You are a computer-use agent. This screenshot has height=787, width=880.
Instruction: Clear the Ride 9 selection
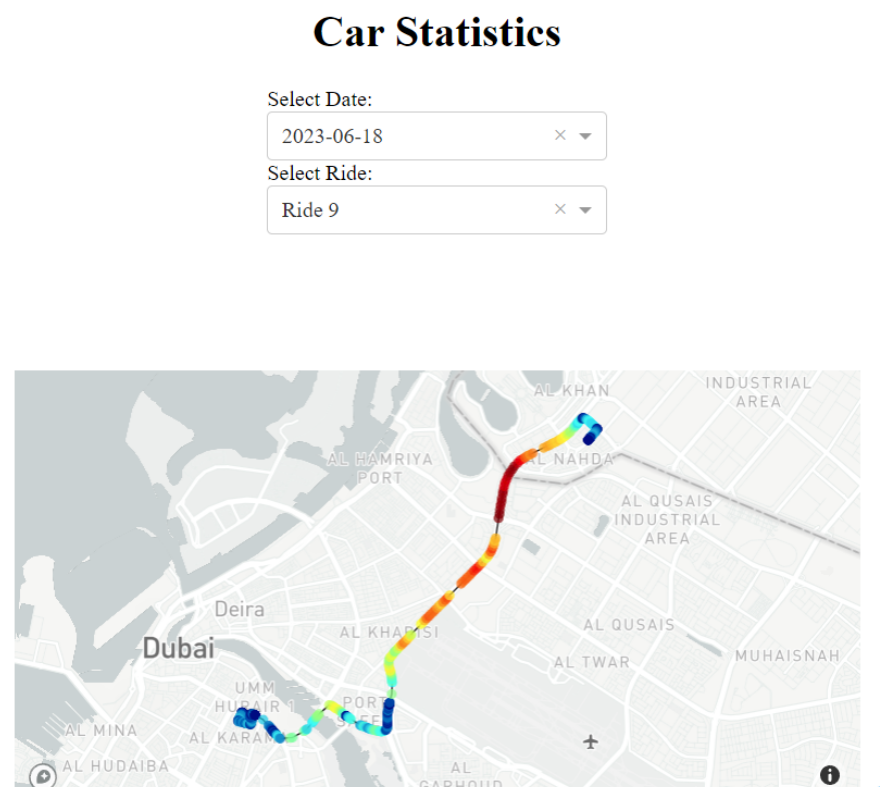(x=560, y=209)
